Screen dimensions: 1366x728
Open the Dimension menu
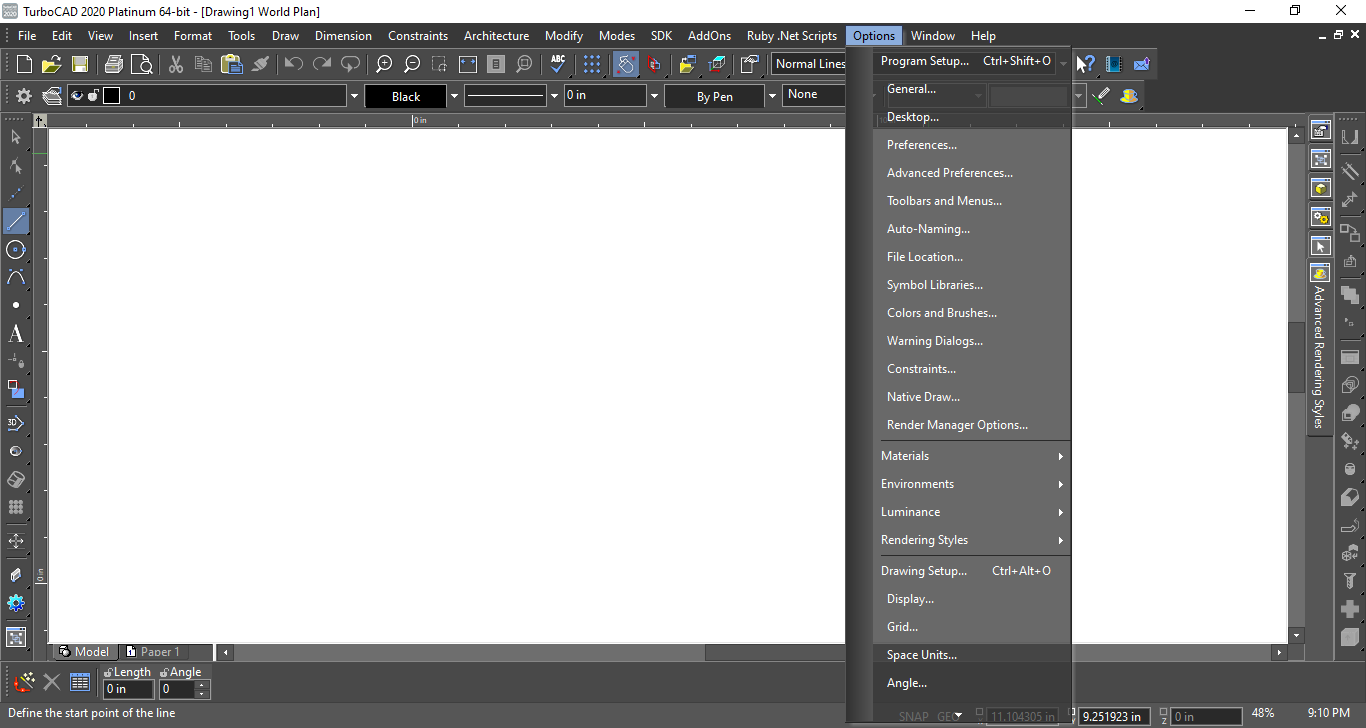(343, 36)
